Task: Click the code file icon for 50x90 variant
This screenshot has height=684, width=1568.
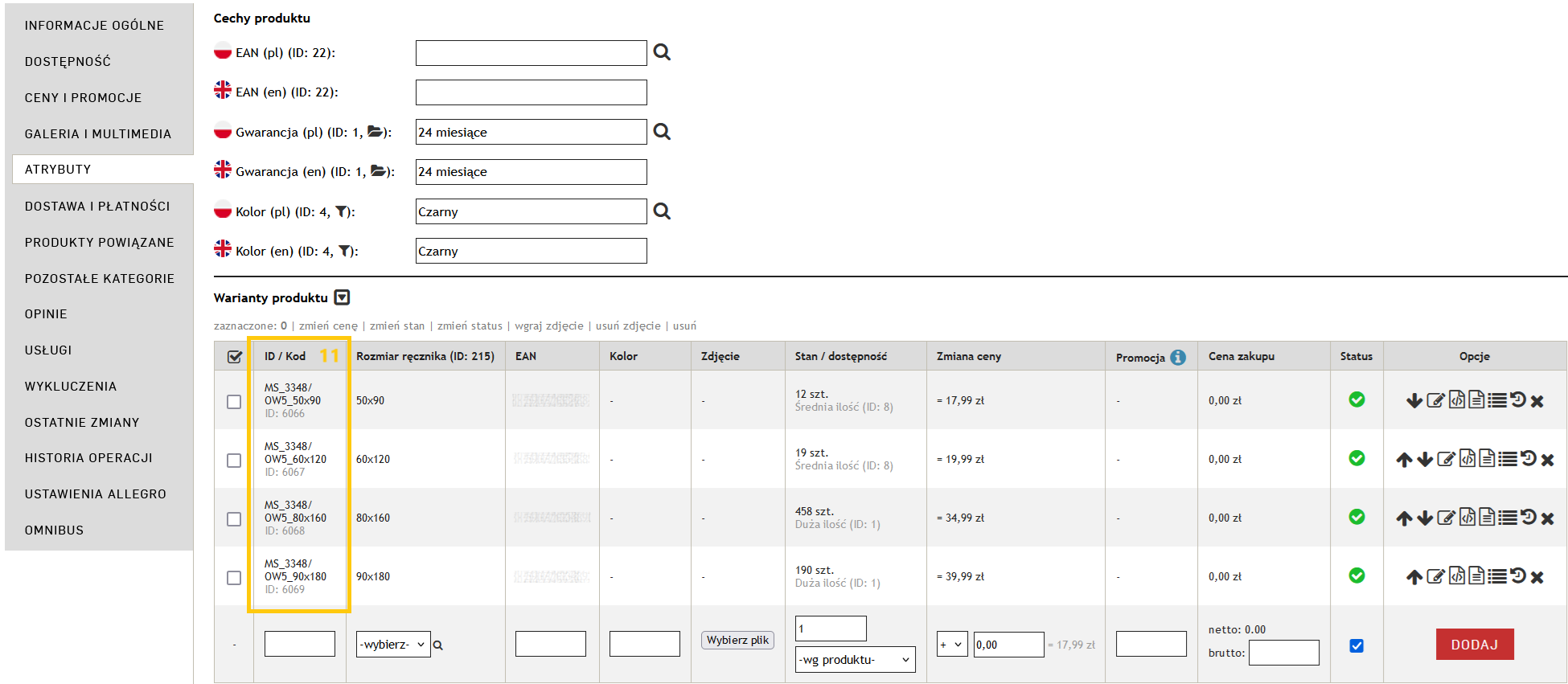Action: [x=1456, y=399]
